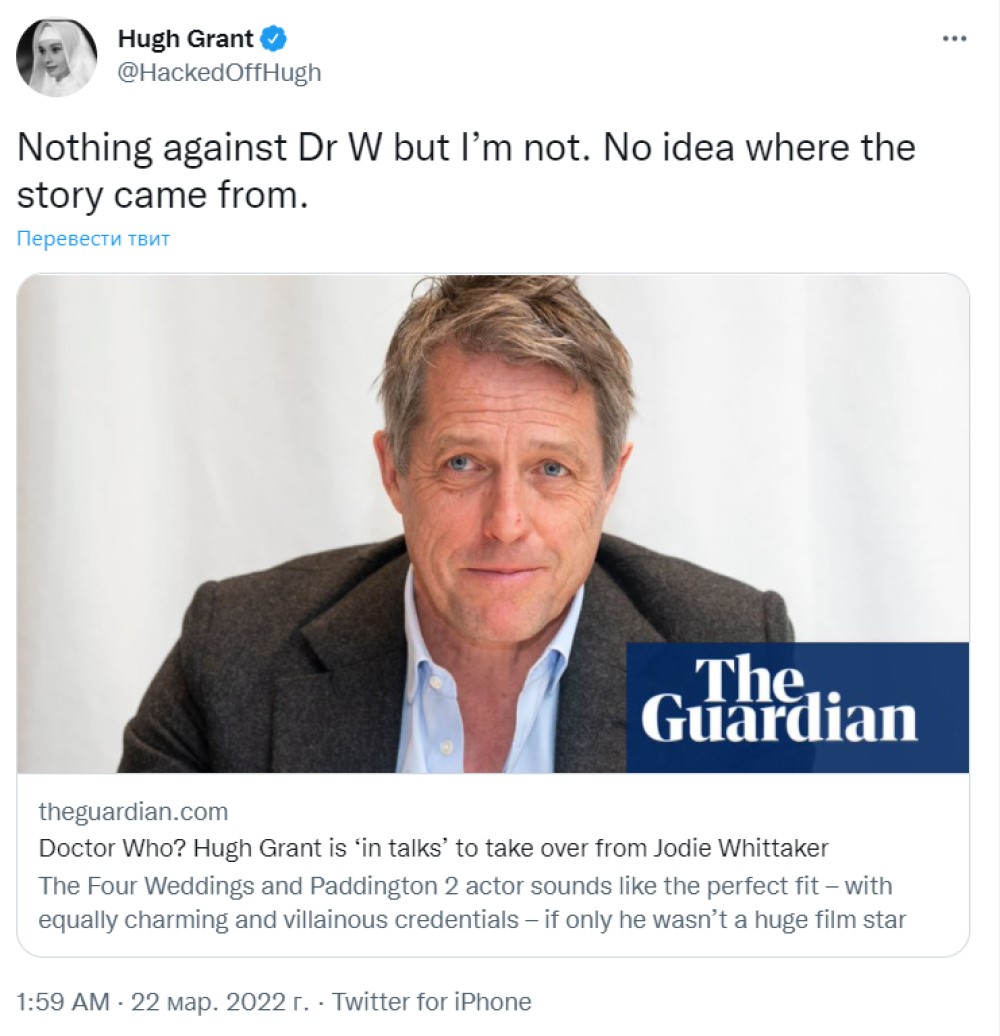Image resolution: width=1000 pixels, height=1036 pixels.
Task: Open the Twitter for iPhone source link
Action: [431, 1001]
